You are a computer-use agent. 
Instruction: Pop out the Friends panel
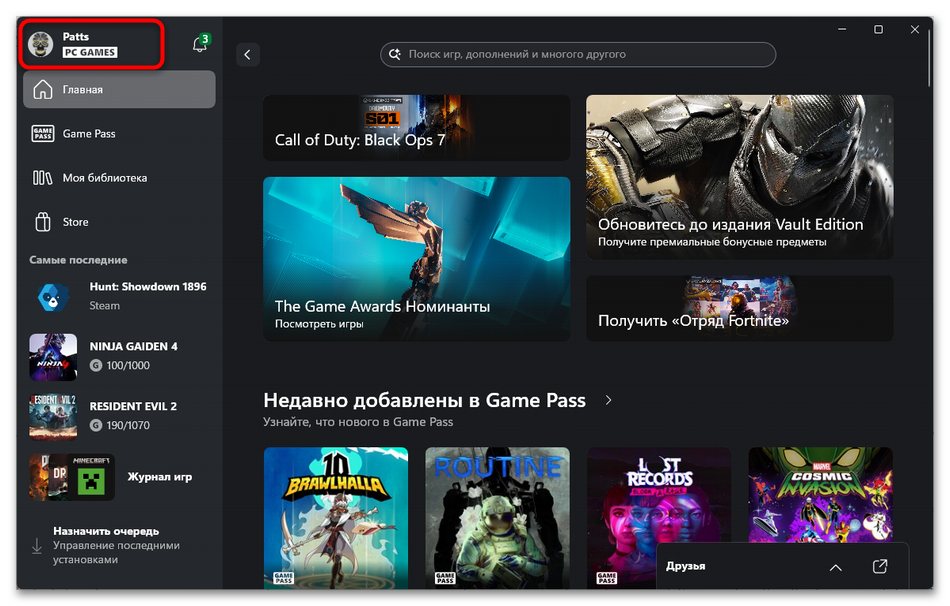click(879, 567)
